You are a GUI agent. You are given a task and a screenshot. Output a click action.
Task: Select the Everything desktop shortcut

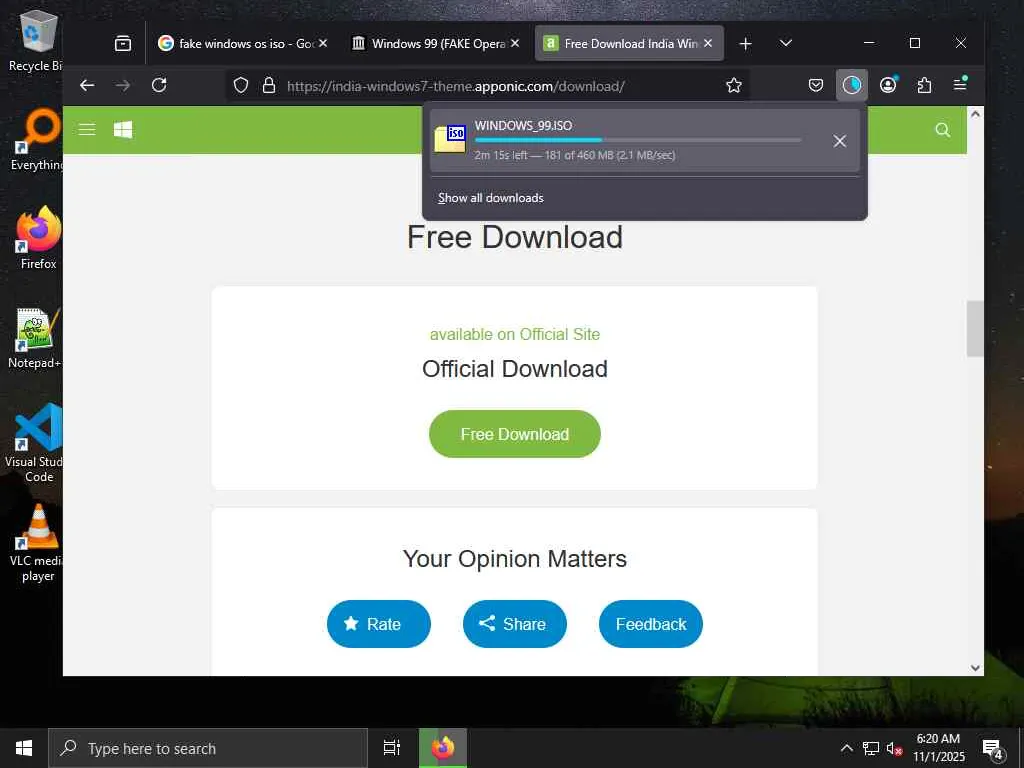click(x=37, y=140)
